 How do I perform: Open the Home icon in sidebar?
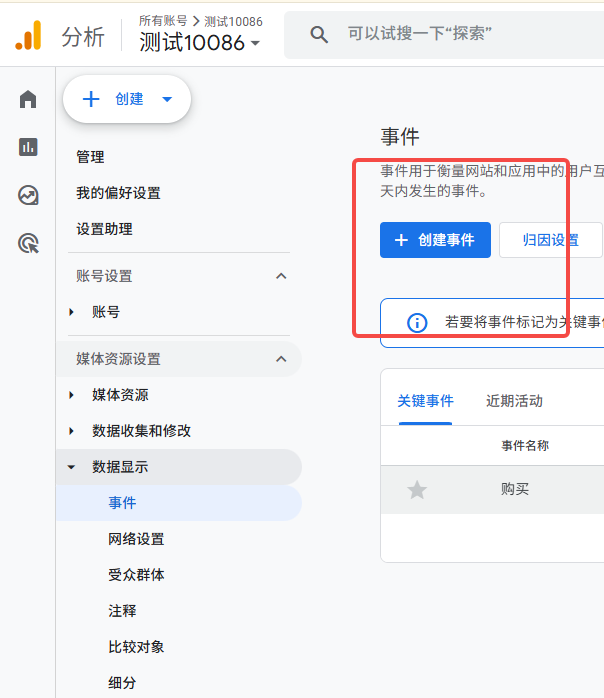tap(28, 99)
